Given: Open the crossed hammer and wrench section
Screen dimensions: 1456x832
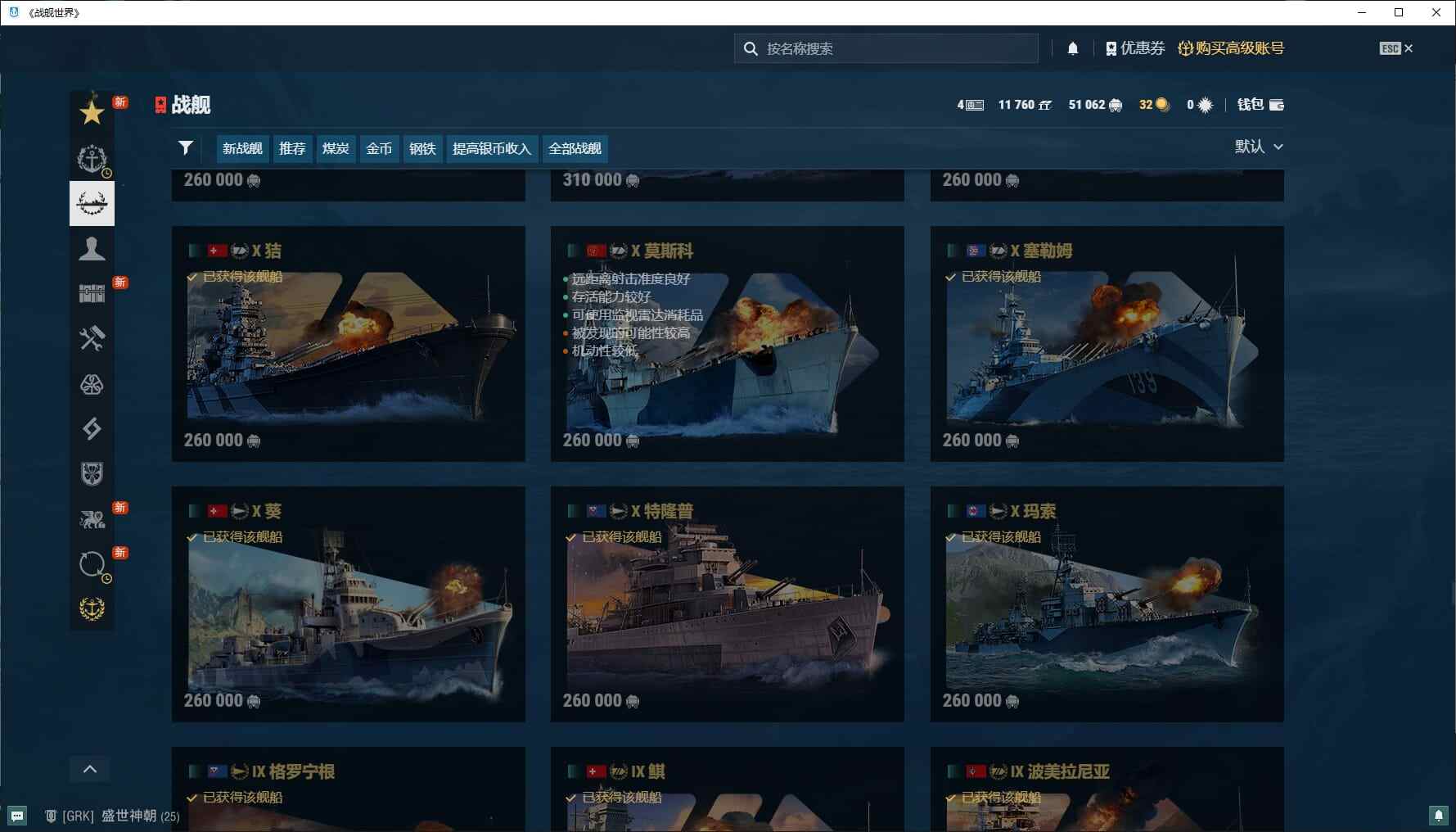Looking at the screenshot, I should tap(92, 338).
